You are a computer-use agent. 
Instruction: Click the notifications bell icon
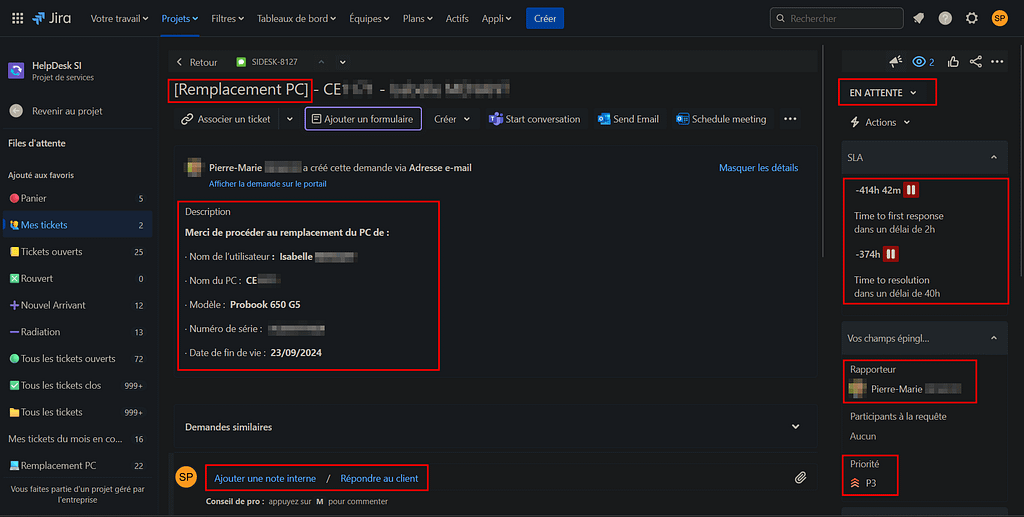point(918,18)
